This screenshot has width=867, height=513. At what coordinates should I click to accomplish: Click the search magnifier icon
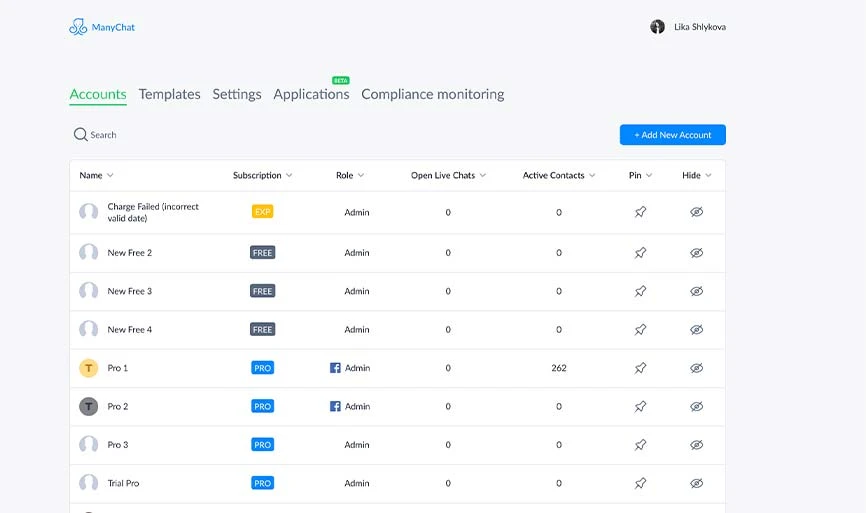point(80,134)
